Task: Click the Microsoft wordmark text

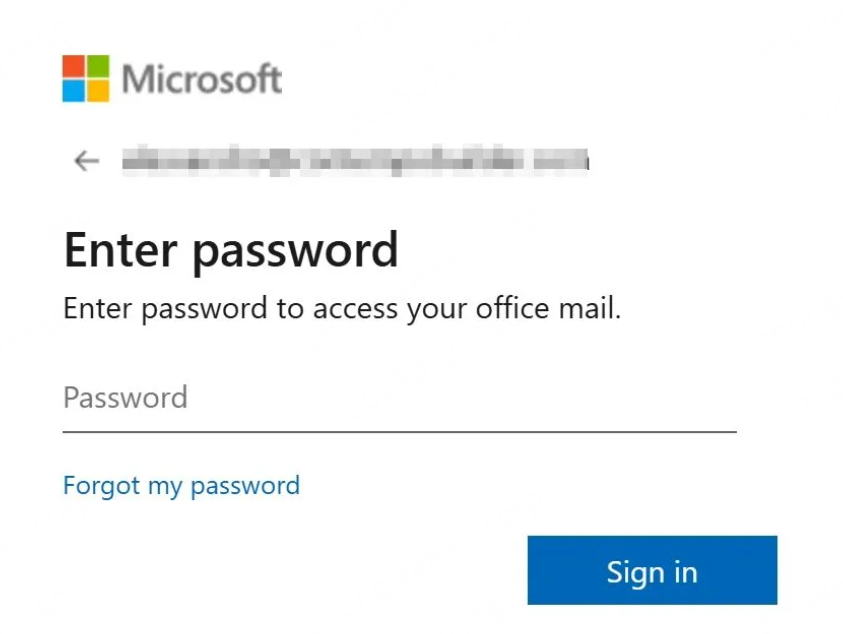Action: pos(202,79)
